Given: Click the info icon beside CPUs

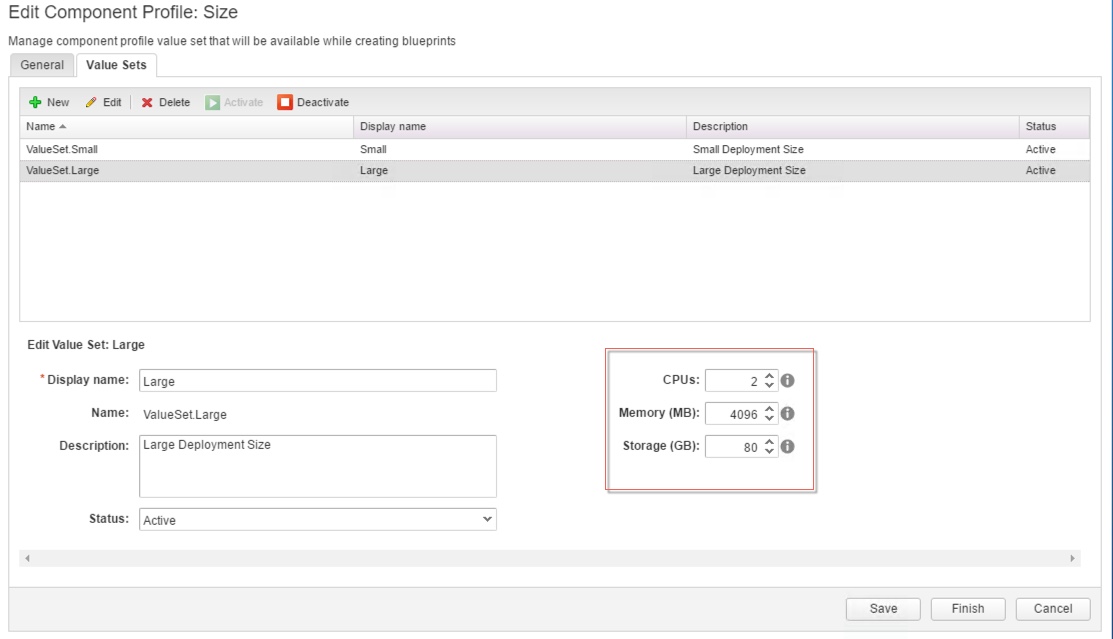Looking at the screenshot, I should (x=787, y=381).
